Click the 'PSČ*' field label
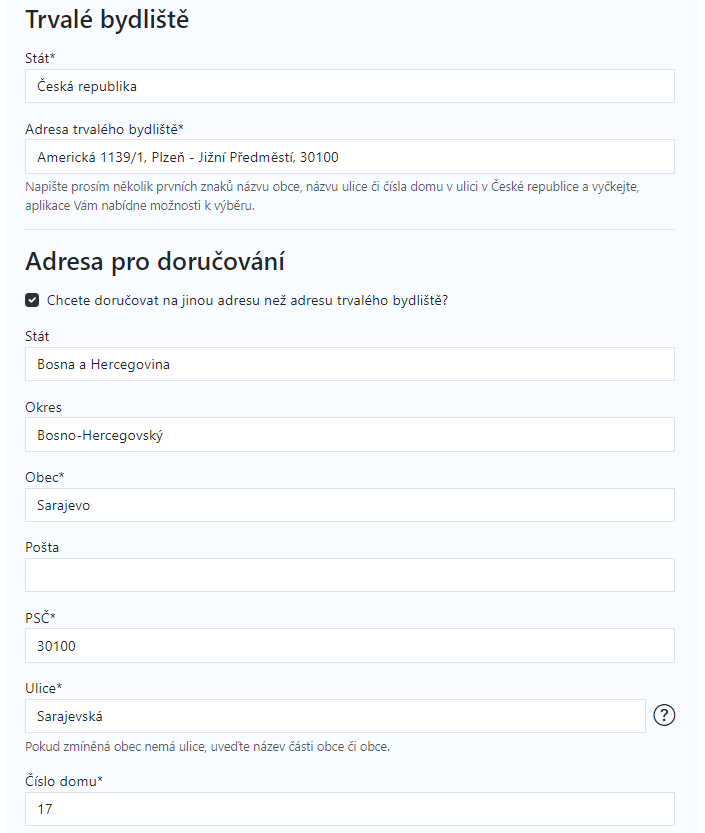Image resolution: width=705 pixels, height=833 pixels. 40,618
